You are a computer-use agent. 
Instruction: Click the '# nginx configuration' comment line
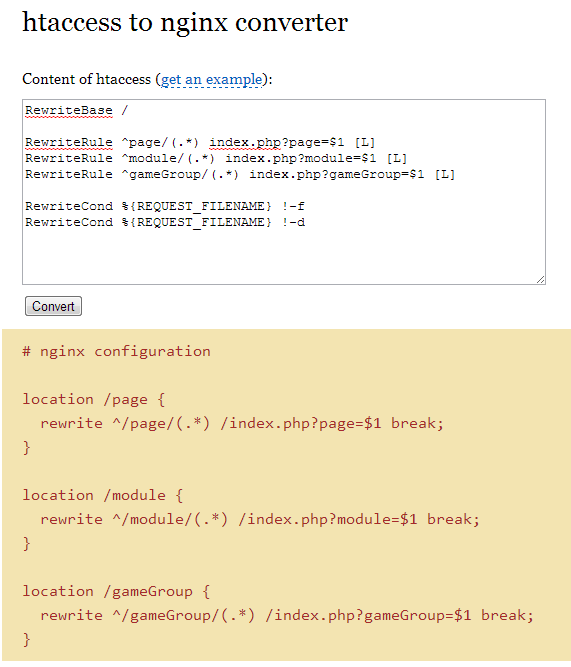tap(116, 352)
